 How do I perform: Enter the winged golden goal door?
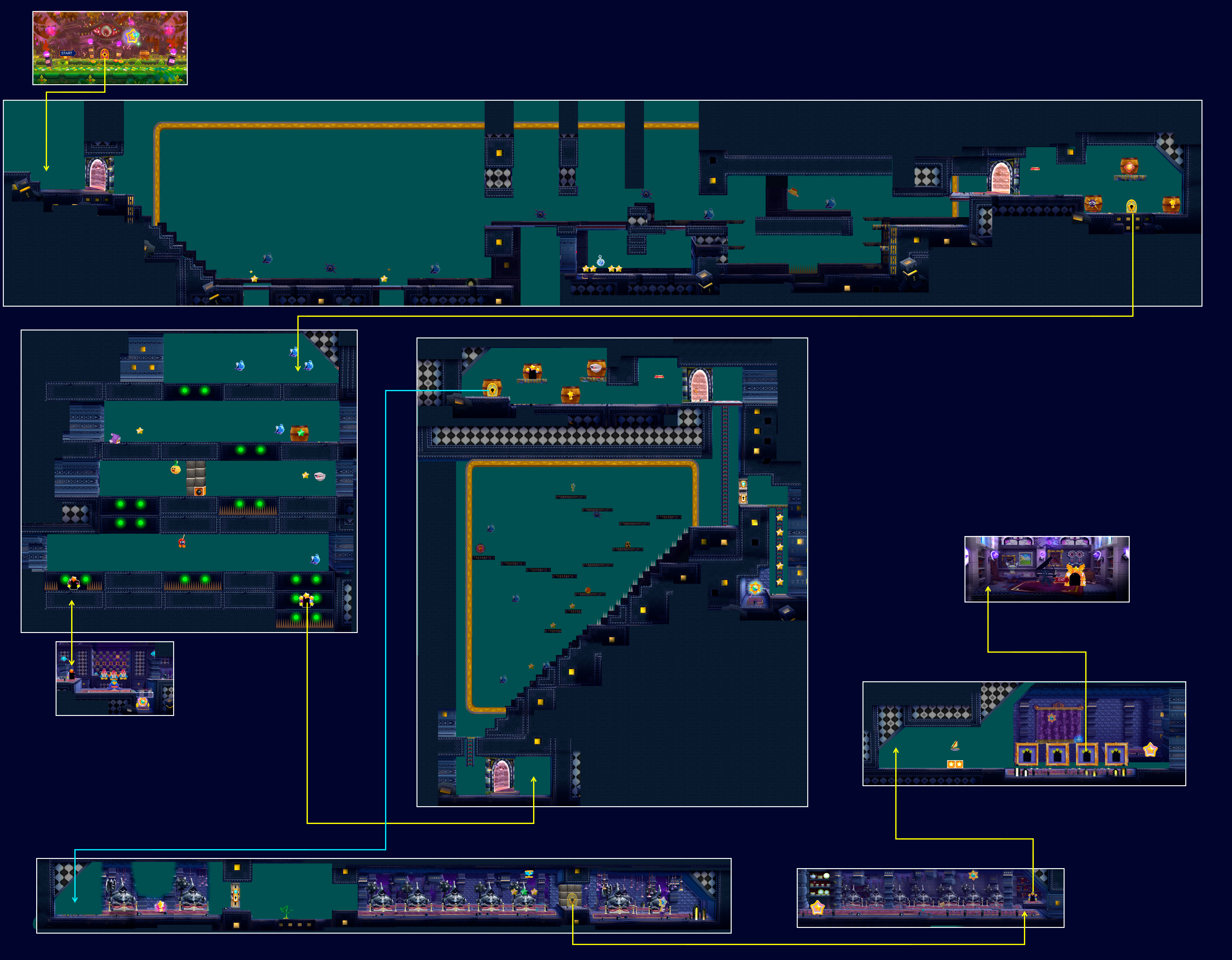tap(1075, 575)
